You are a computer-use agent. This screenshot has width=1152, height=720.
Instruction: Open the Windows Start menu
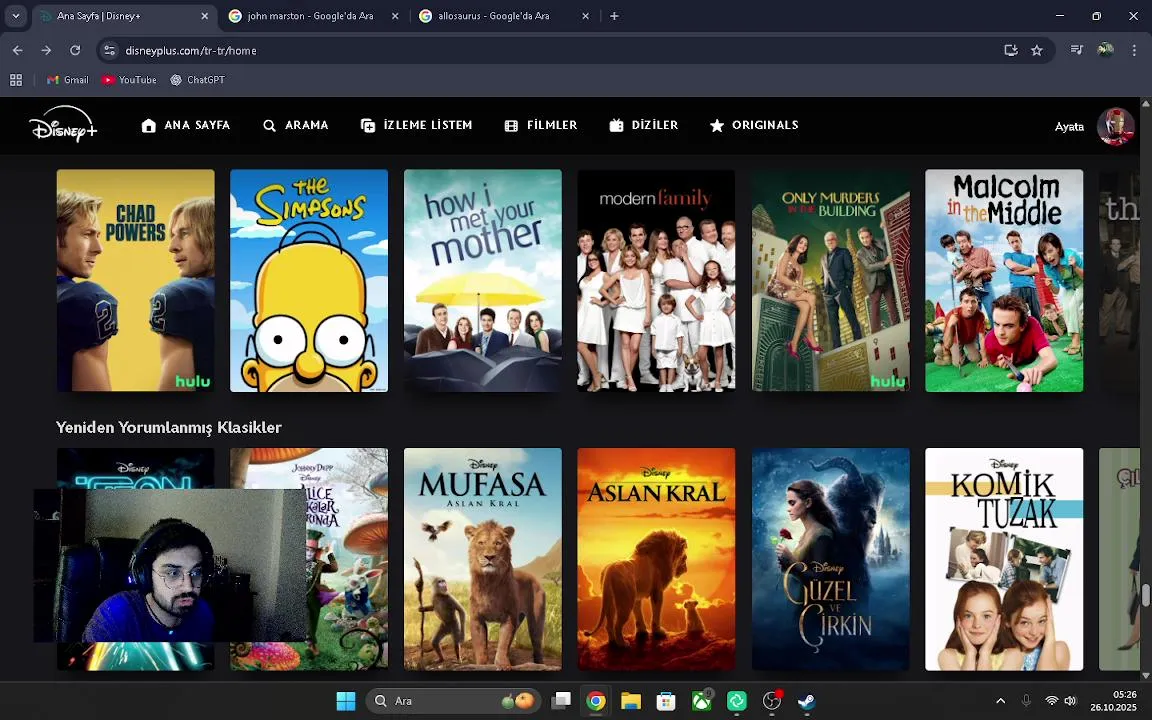[346, 701]
